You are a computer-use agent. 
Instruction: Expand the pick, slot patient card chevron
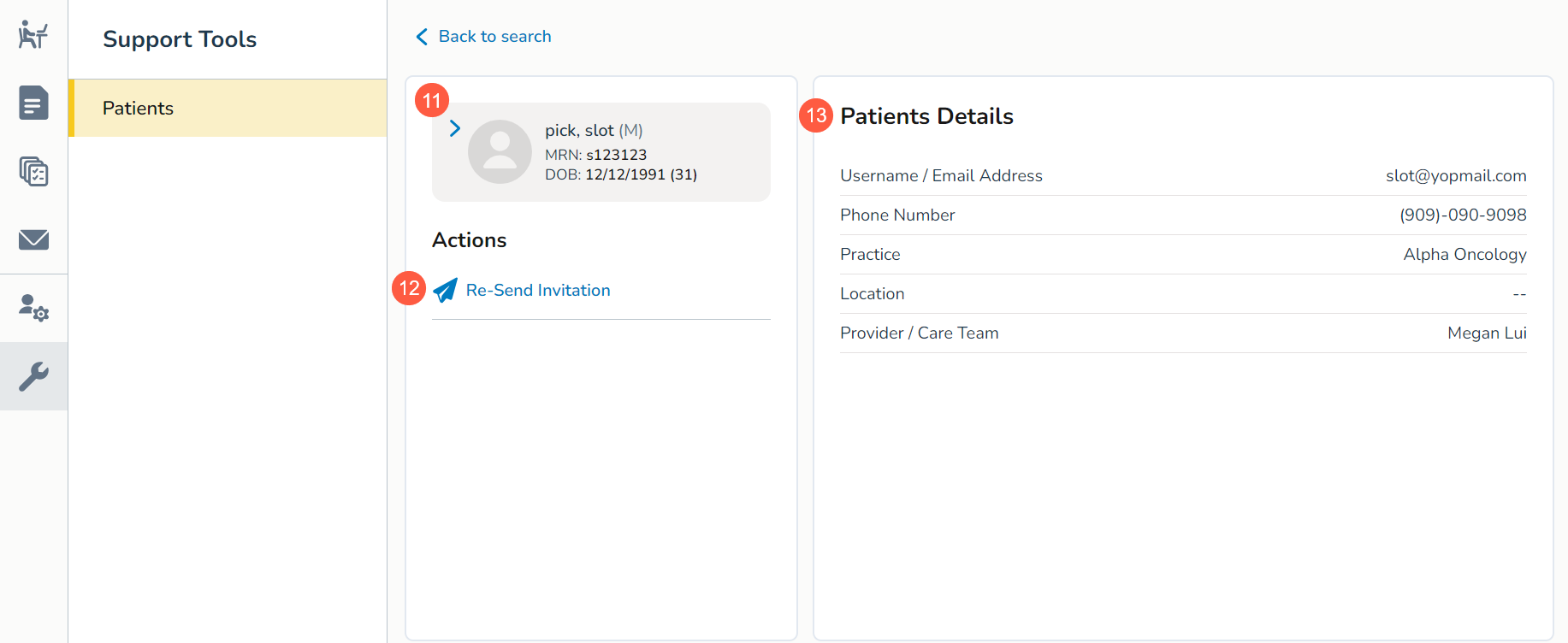(x=455, y=128)
